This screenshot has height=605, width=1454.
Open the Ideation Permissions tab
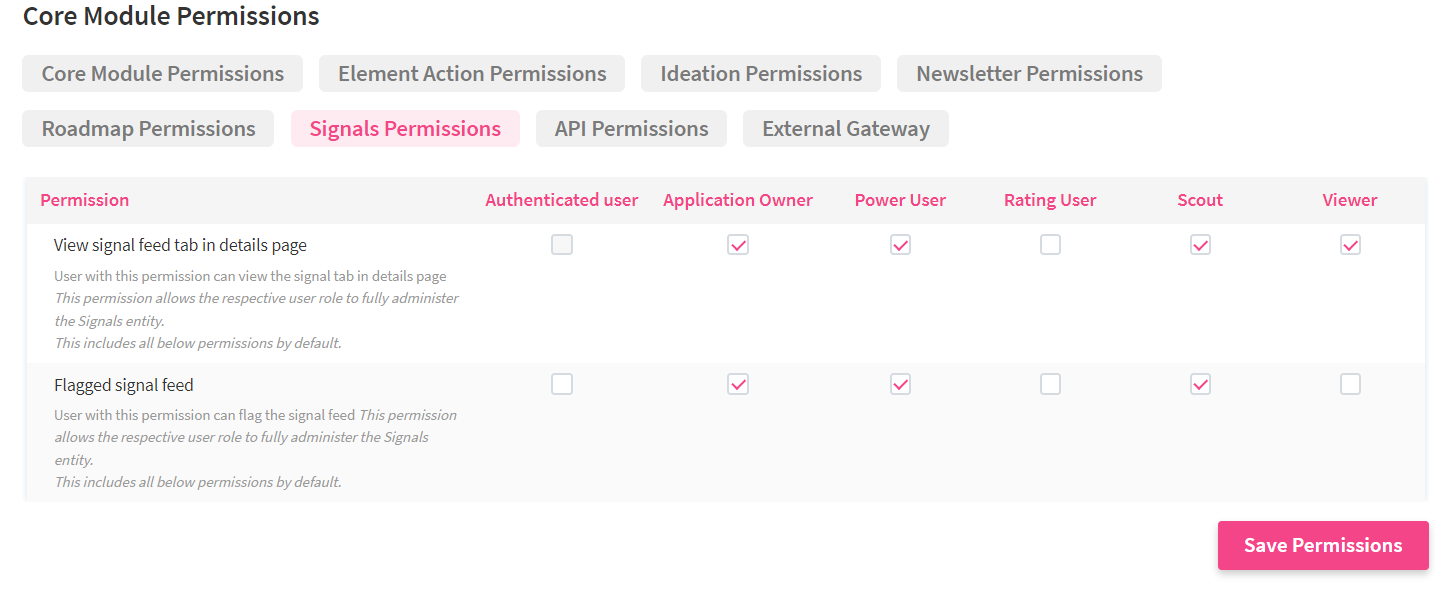[761, 74]
